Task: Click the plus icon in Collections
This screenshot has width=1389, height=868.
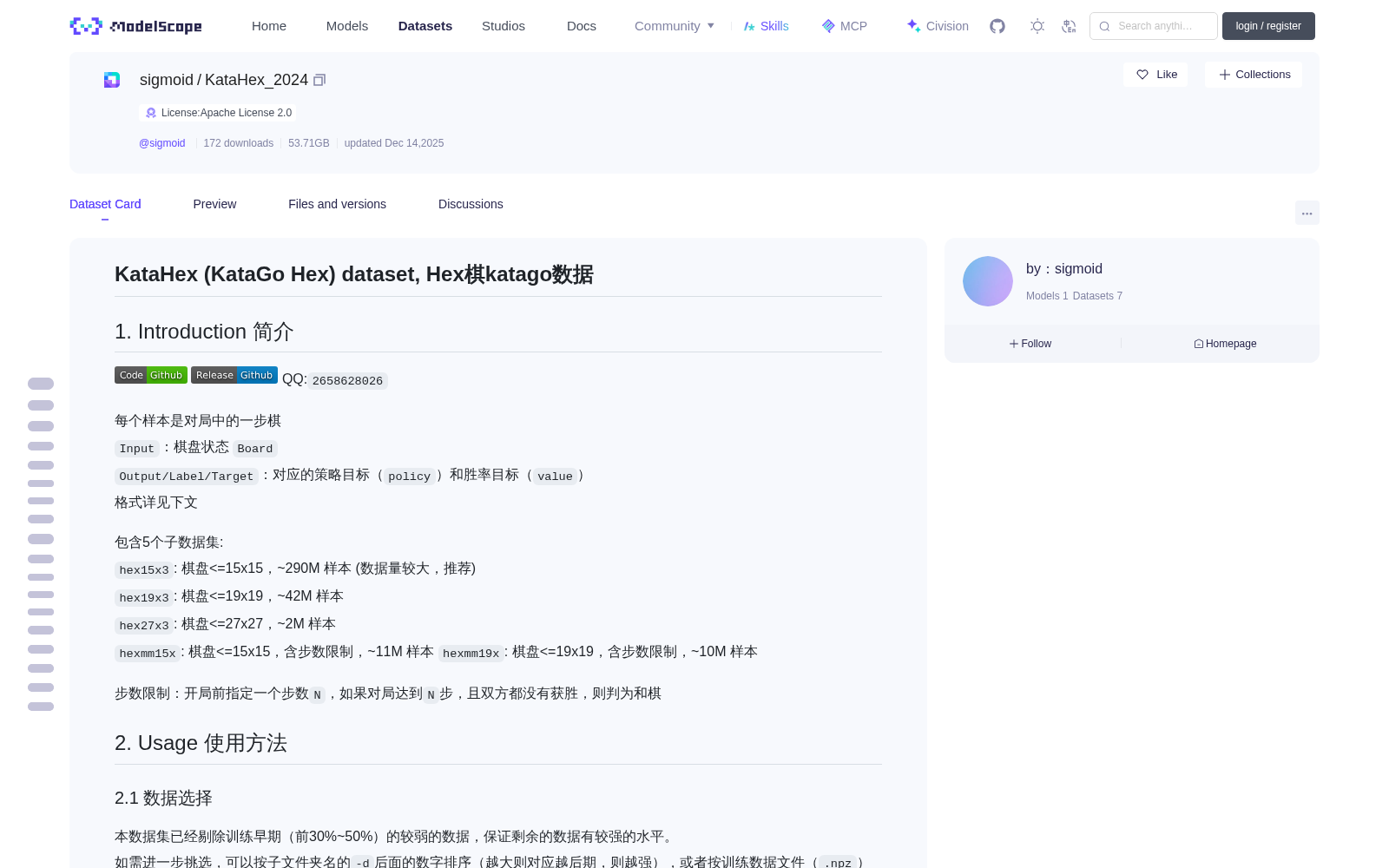Action: (x=1225, y=75)
